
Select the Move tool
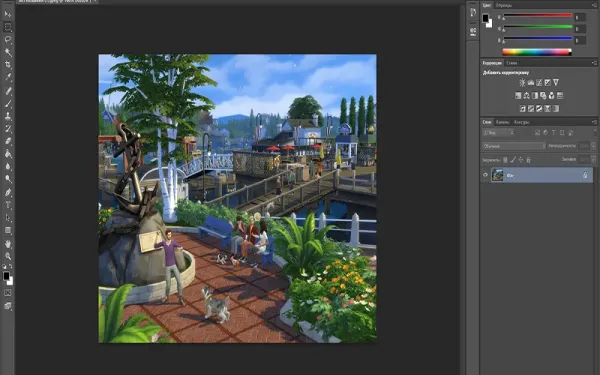[8, 14]
